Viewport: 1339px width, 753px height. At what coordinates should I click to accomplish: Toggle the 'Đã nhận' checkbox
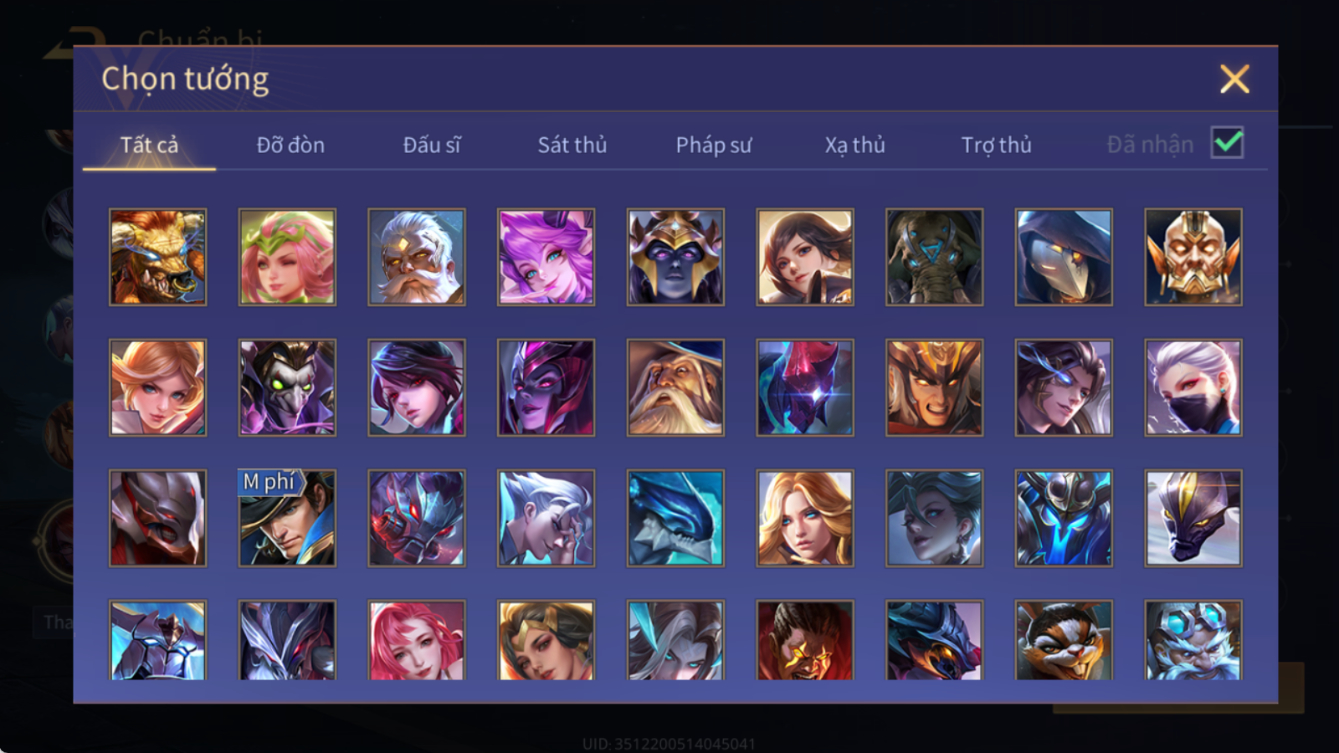tap(1227, 143)
